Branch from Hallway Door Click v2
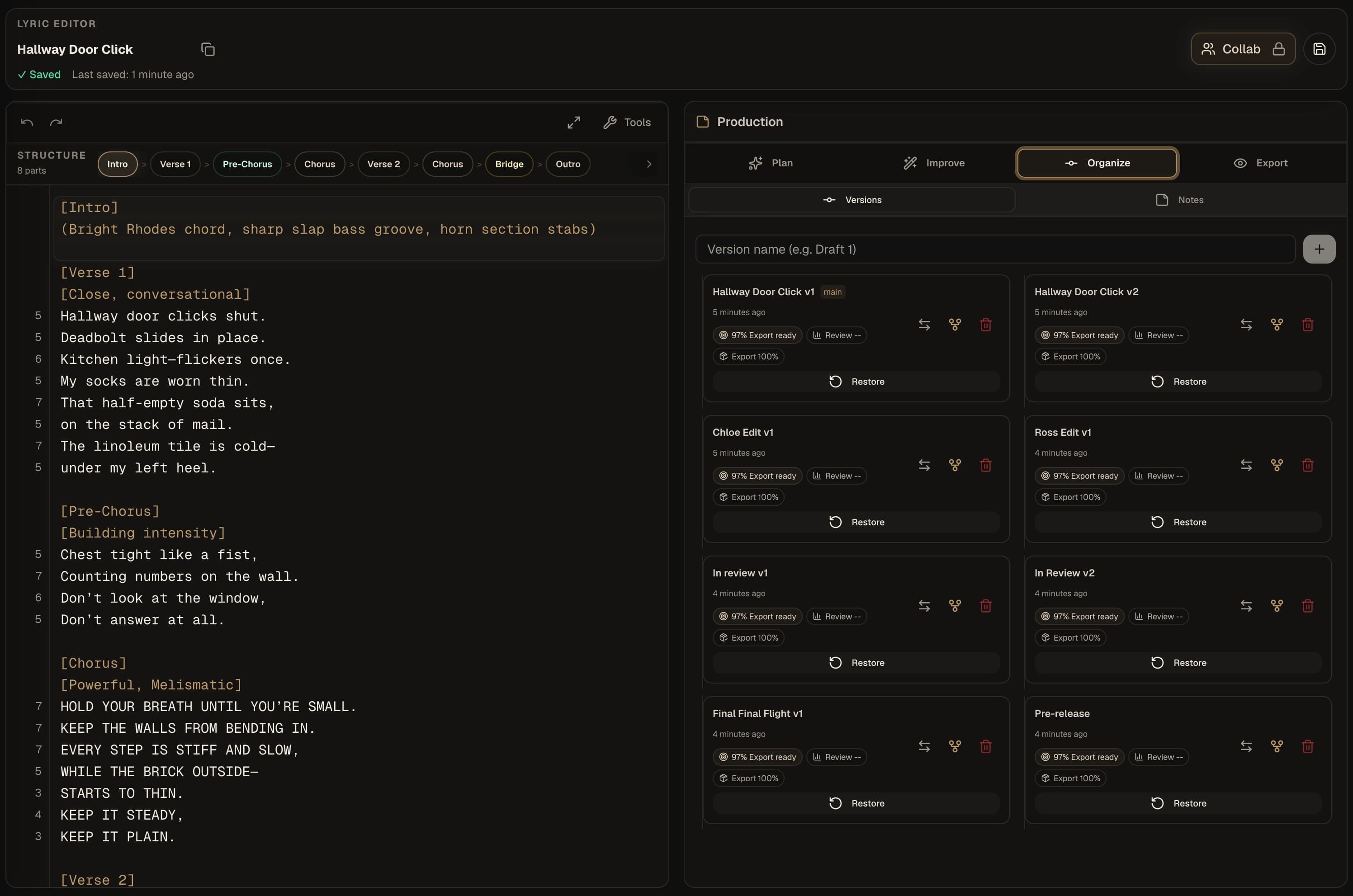Screen dimensions: 1353x896 click(x=1277, y=325)
